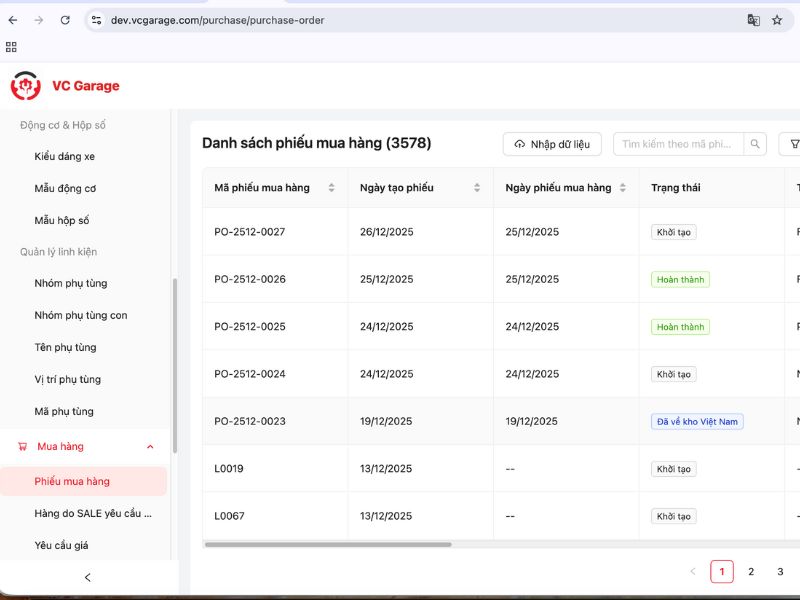This screenshot has width=800, height=600.
Task: Sort by Ngày tạo phiếu column
Action: coord(477,188)
